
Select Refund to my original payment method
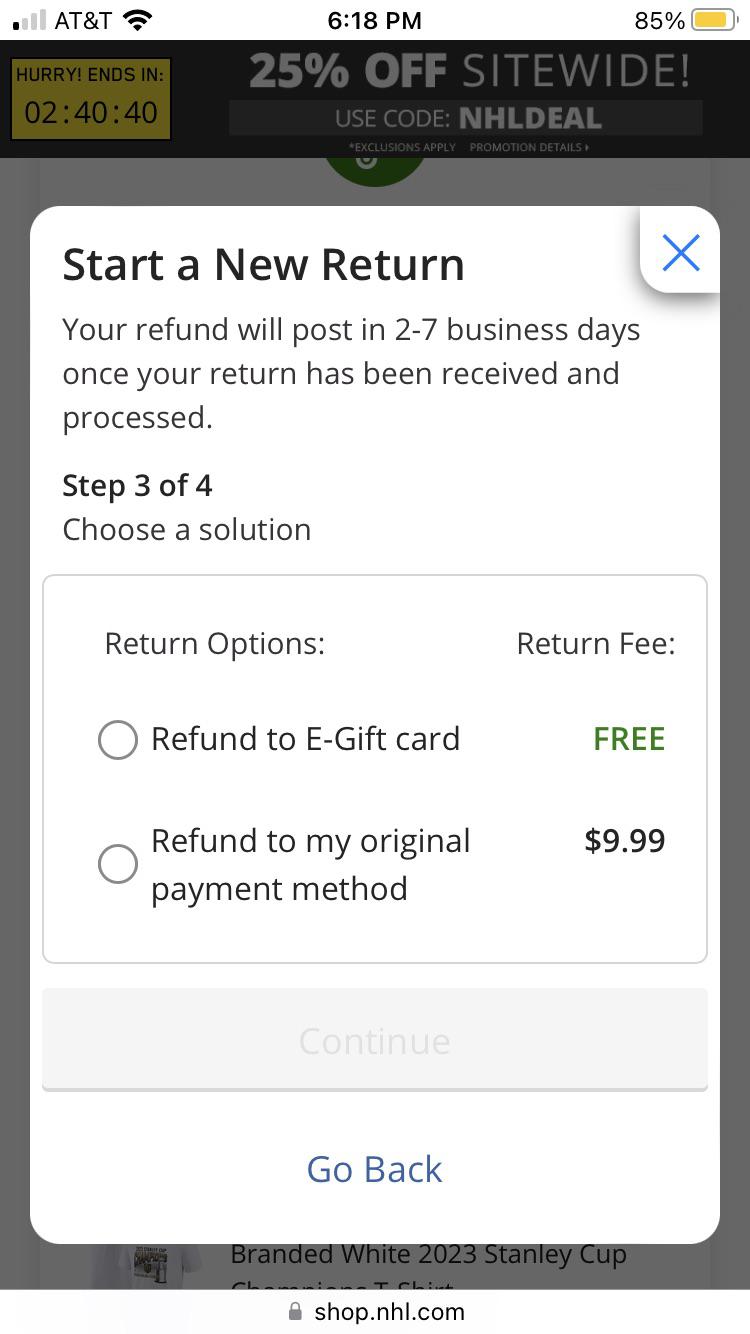117,864
